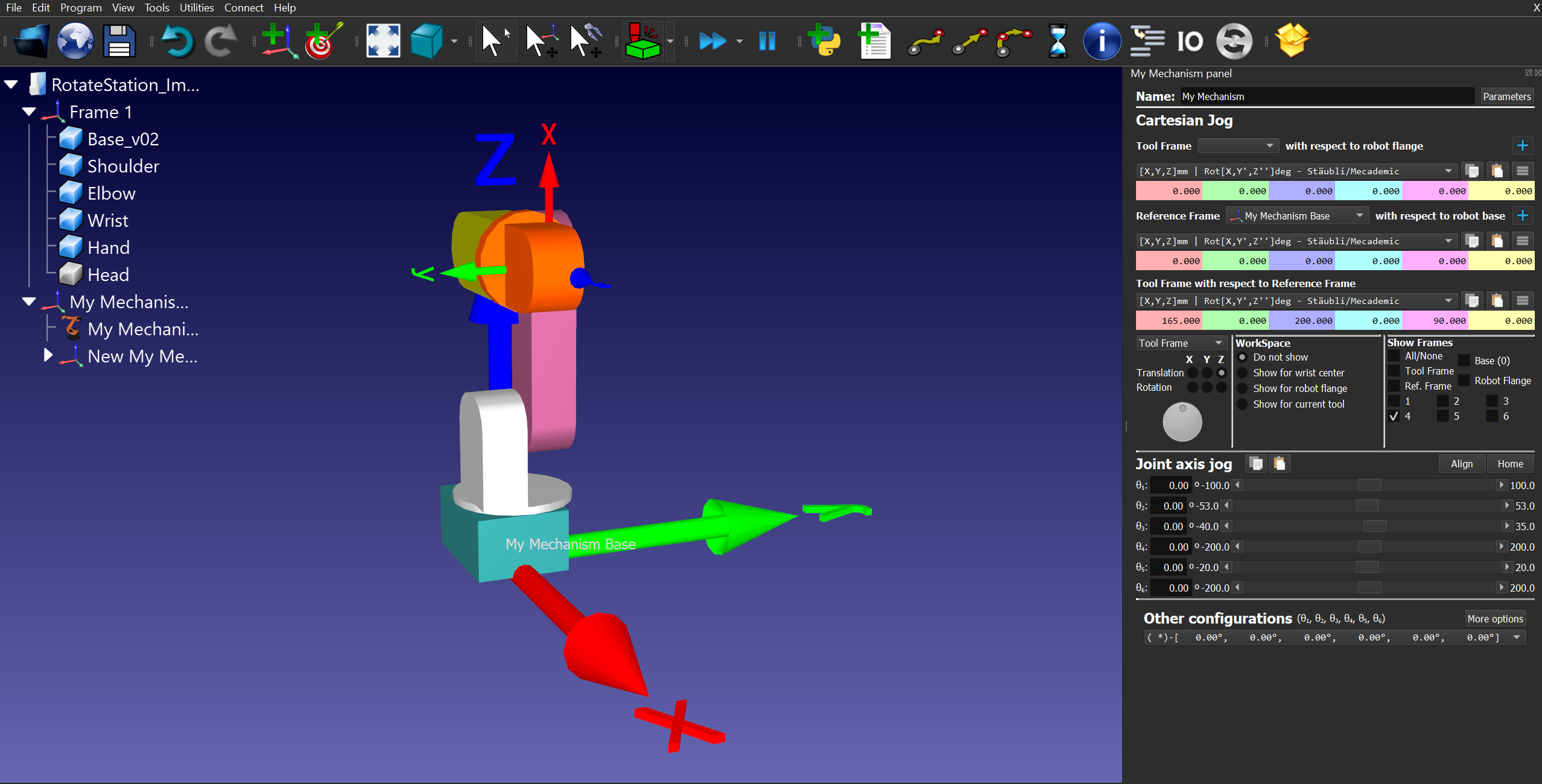The width and height of the screenshot is (1542, 784).
Task: Click the Fit all view icon
Action: click(x=383, y=41)
